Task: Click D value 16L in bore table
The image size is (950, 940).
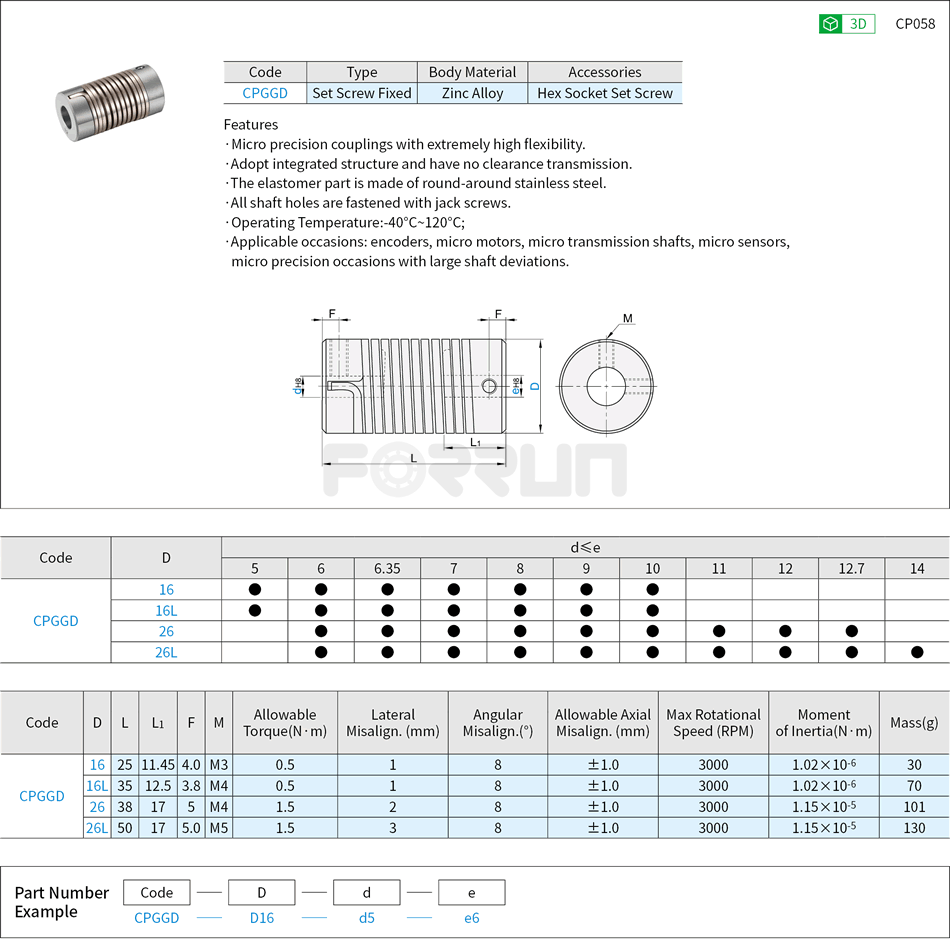Action: [x=166, y=611]
